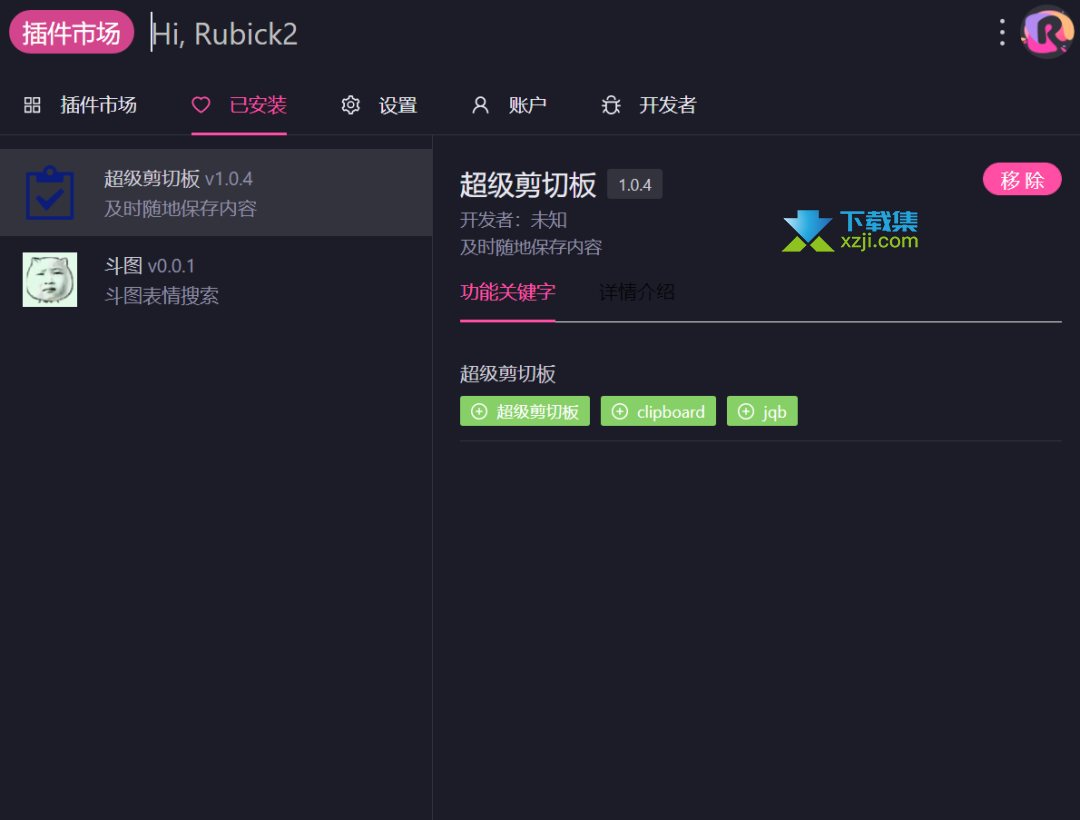This screenshot has width=1080, height=820.
Task: Open the three-dot menu near the avatar
Action: (1002, 32)
